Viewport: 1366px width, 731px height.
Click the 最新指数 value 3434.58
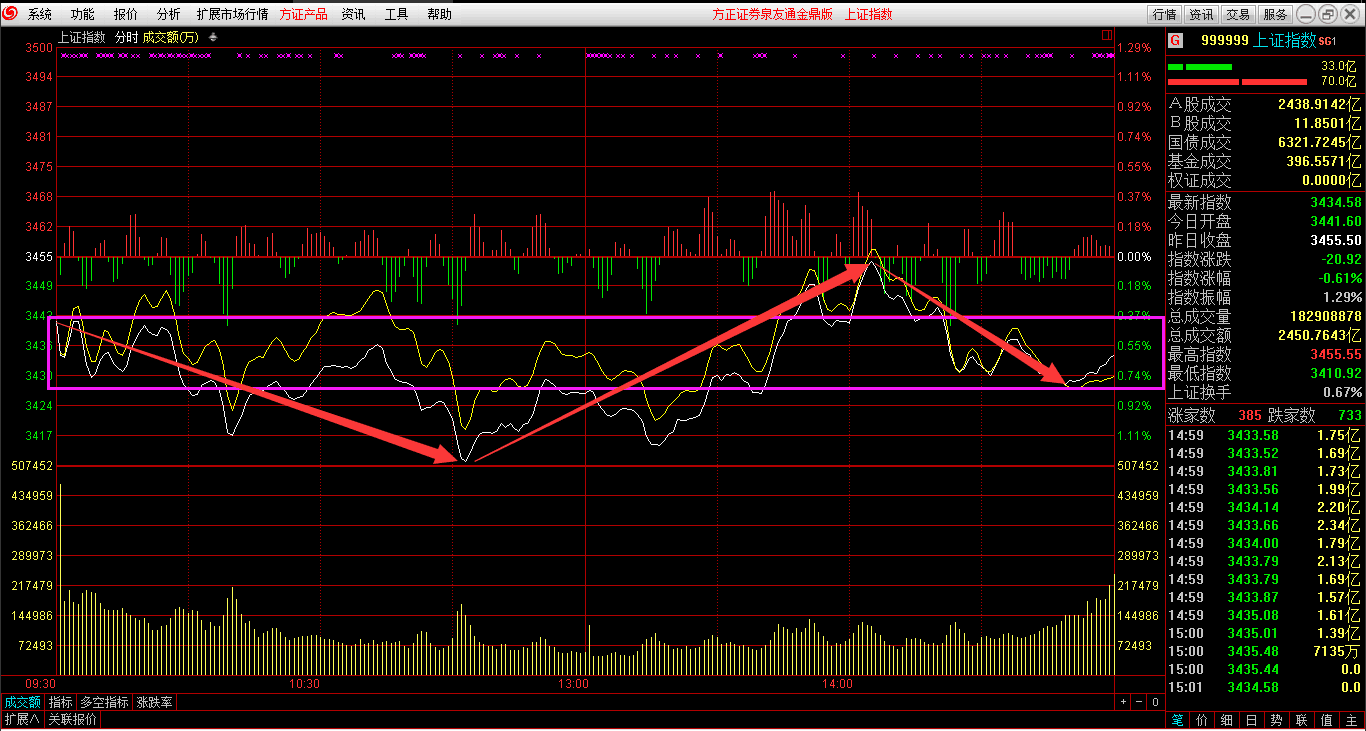pos(1336,202)
